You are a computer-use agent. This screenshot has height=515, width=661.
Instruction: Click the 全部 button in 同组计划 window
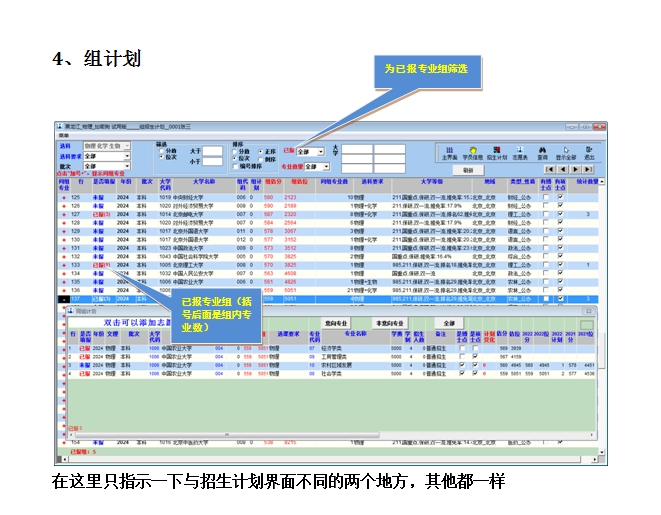[x=449, y=323]
